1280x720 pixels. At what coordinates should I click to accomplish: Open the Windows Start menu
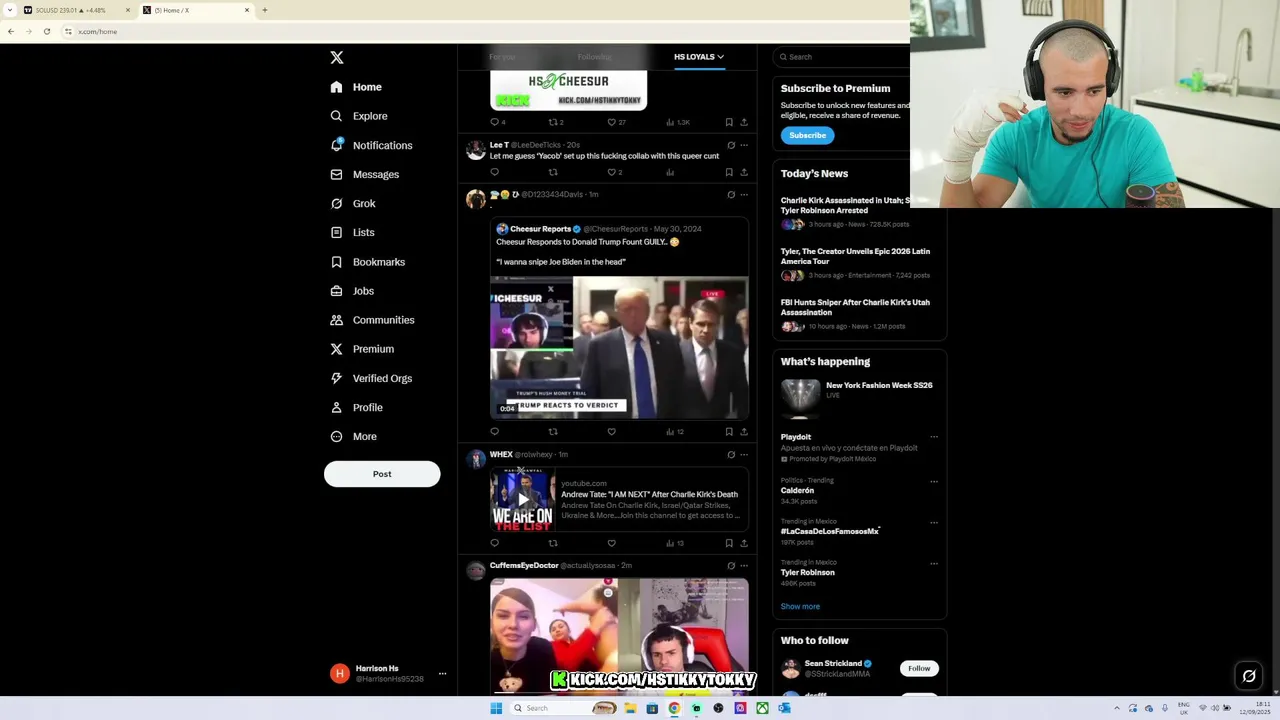[x=496, y=708]
